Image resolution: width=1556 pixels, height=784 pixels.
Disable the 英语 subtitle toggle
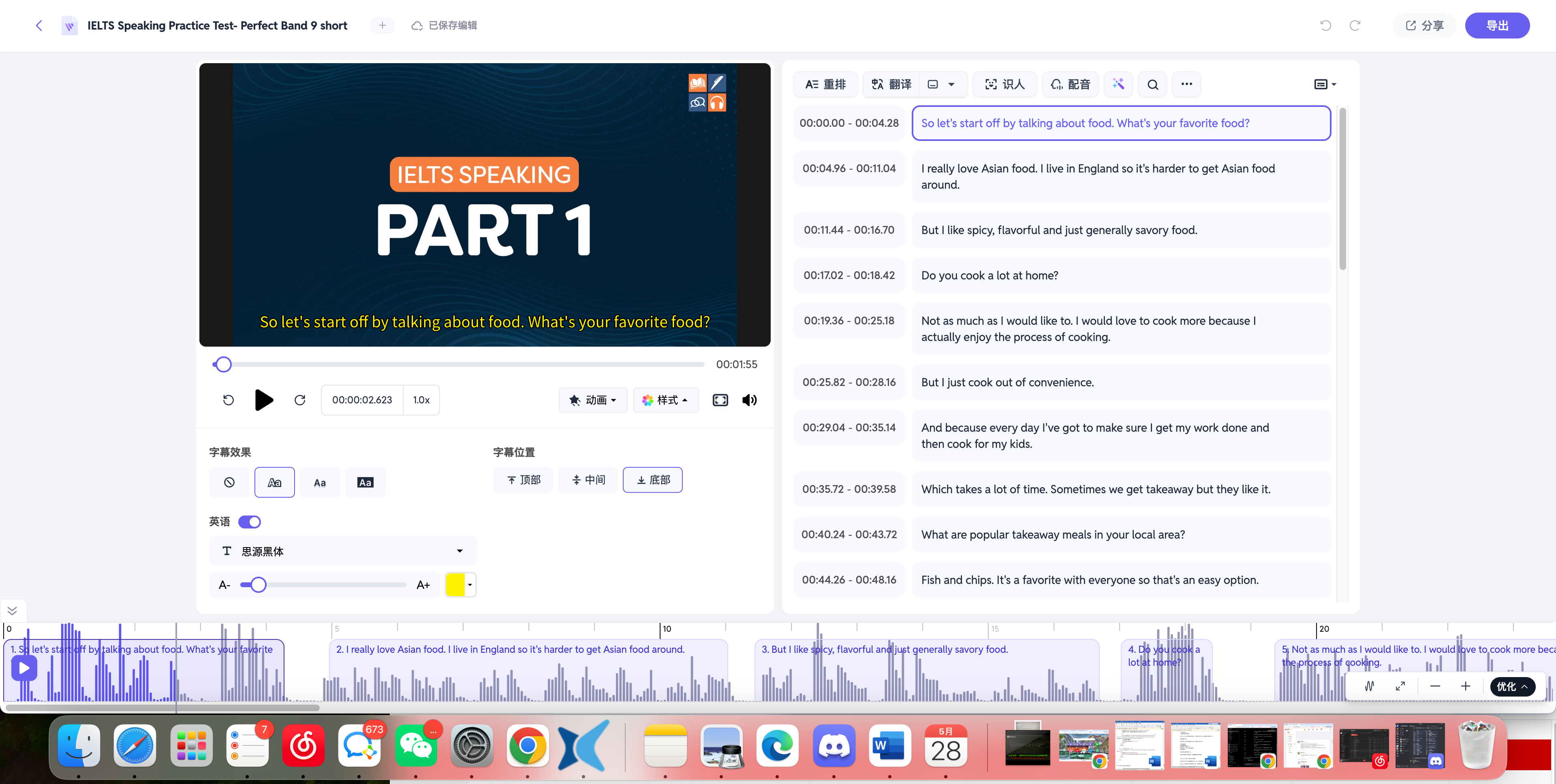pyautogui.click(x=250, y=522)
